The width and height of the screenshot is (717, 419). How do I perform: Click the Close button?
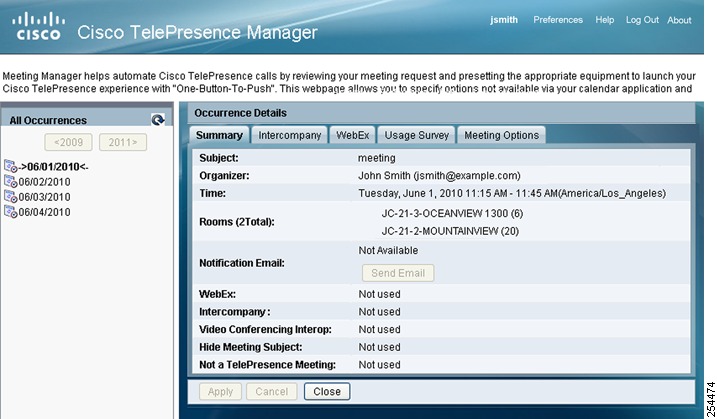tap(327, 392)
